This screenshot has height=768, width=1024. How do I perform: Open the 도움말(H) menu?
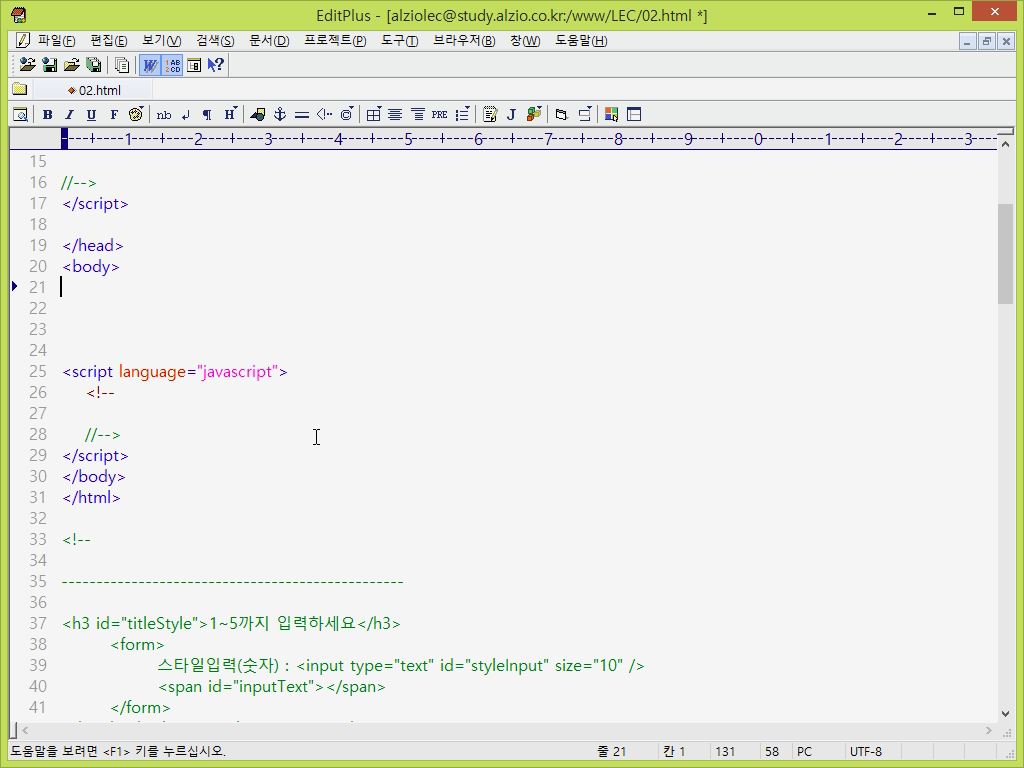click(x=581, y=40)
